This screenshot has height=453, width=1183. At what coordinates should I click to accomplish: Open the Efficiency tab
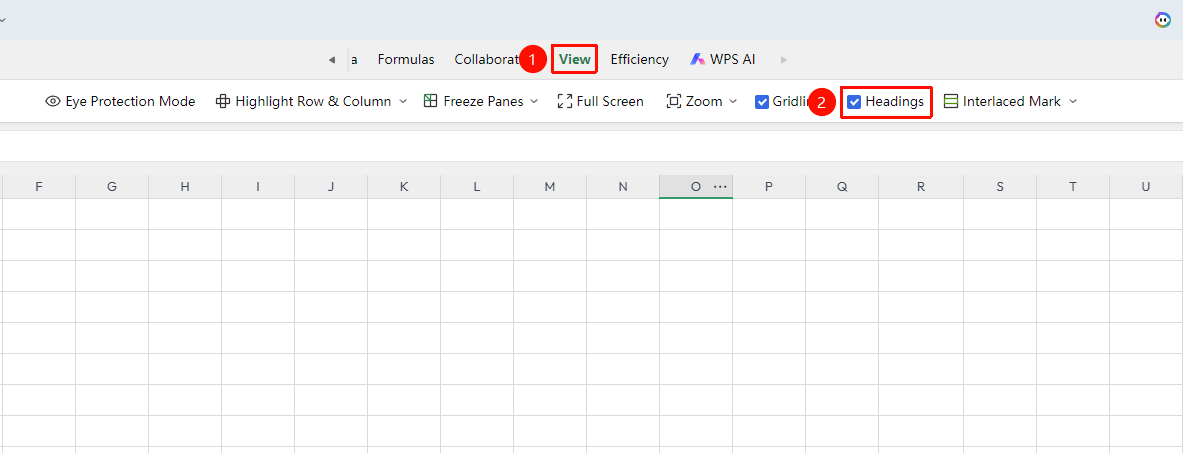(x=640, y=59)
